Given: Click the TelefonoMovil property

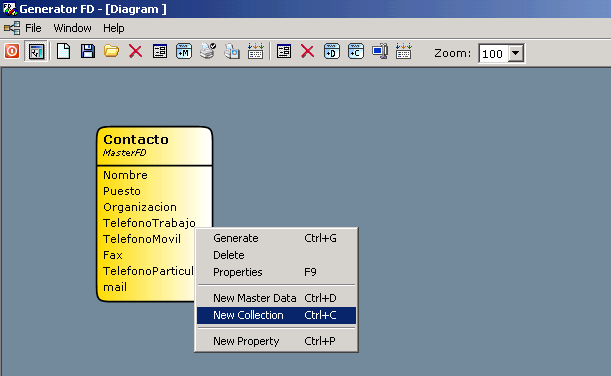Looking at the screenshot, I should point(142,239).
